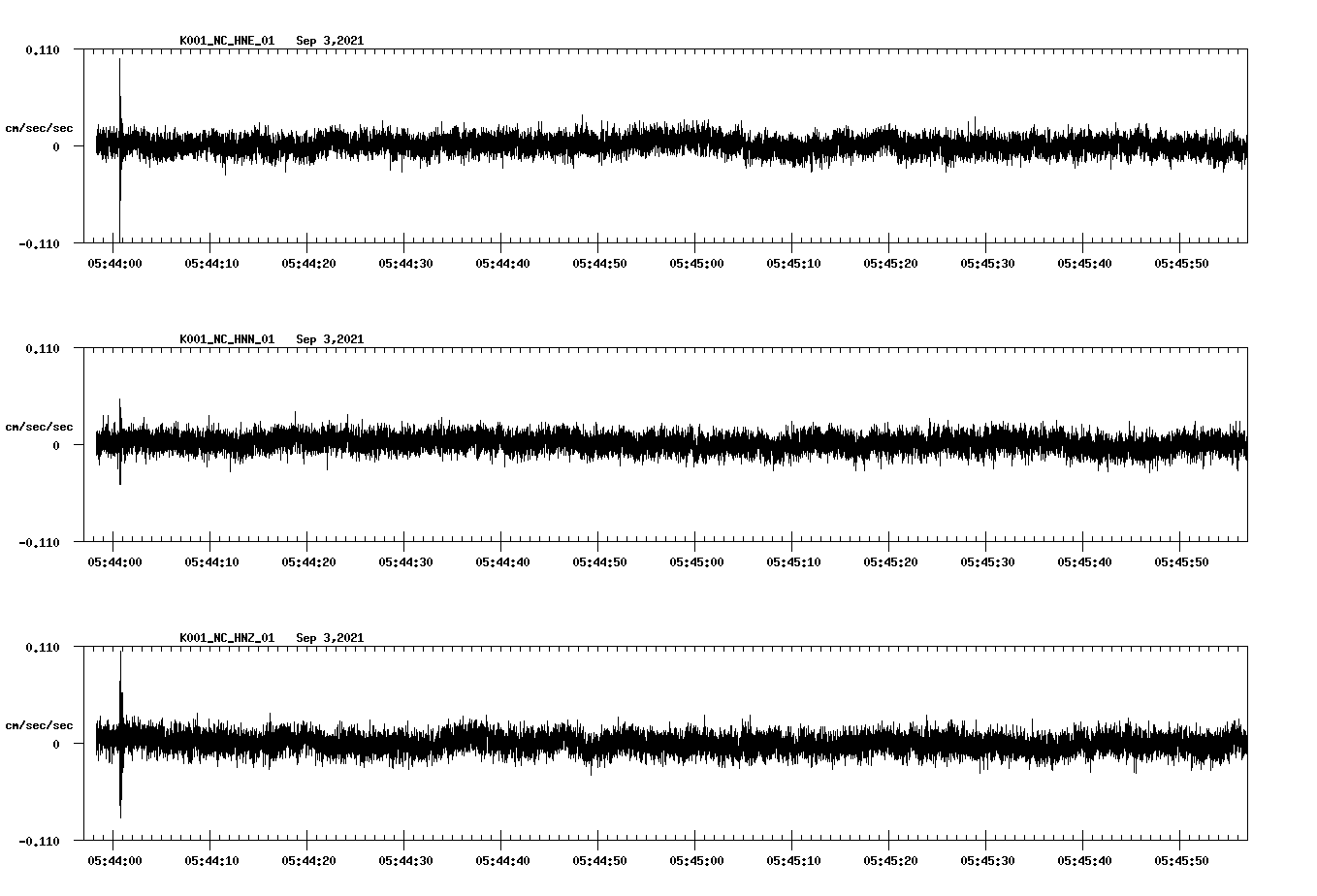
Task: Select the 0.110 upper limit on HNE axis
Action: pos(43,49)
